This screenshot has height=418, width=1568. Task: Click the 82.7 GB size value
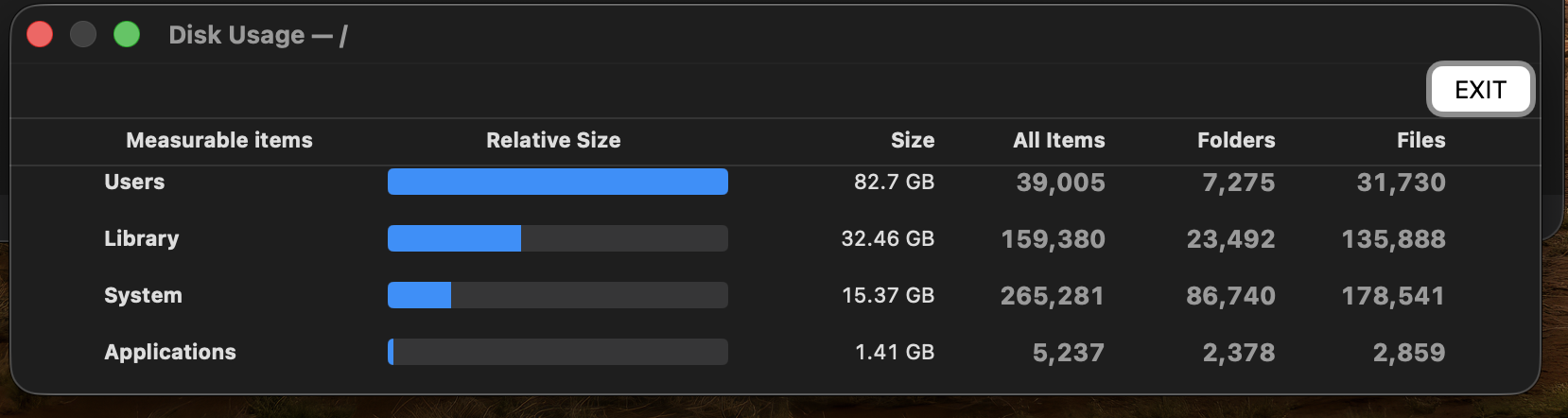click(894, 182)
